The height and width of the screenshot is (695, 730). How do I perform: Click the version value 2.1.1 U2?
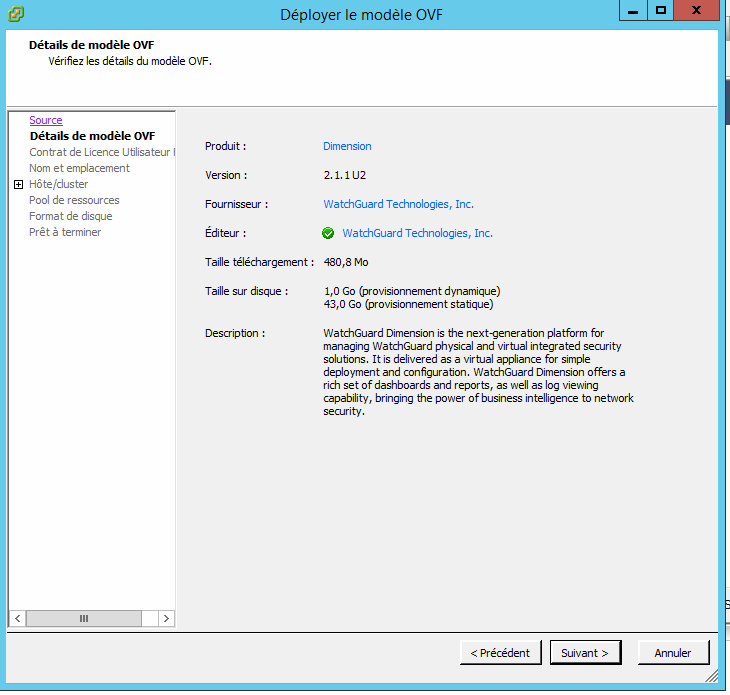[x=345, y=175]
